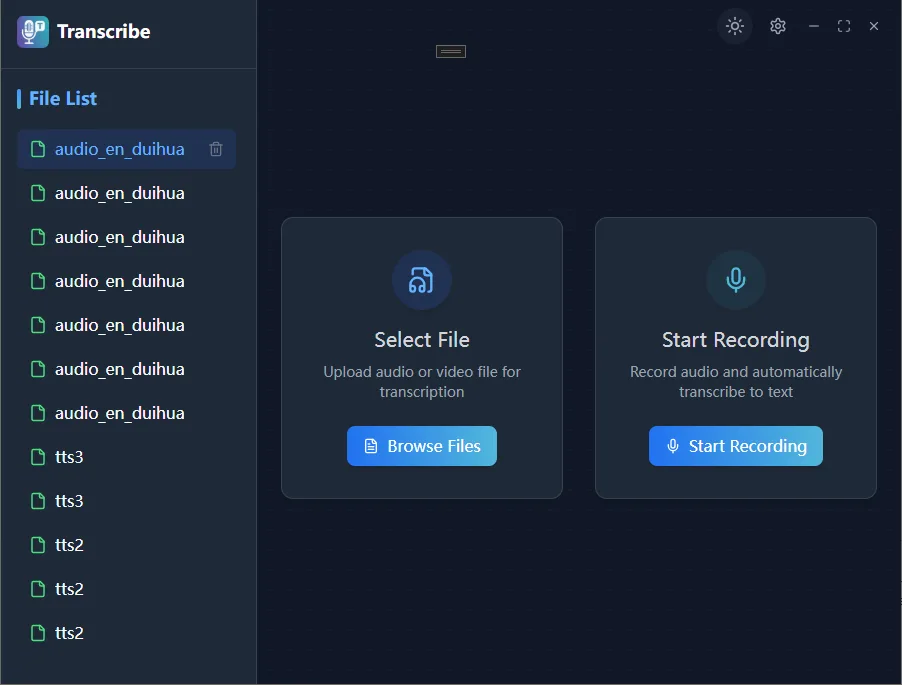Image resolution: width=902 pixels, height=685 pixels.
Task: Click the "Record audio and automatically" description
Action: pos(736,382)
